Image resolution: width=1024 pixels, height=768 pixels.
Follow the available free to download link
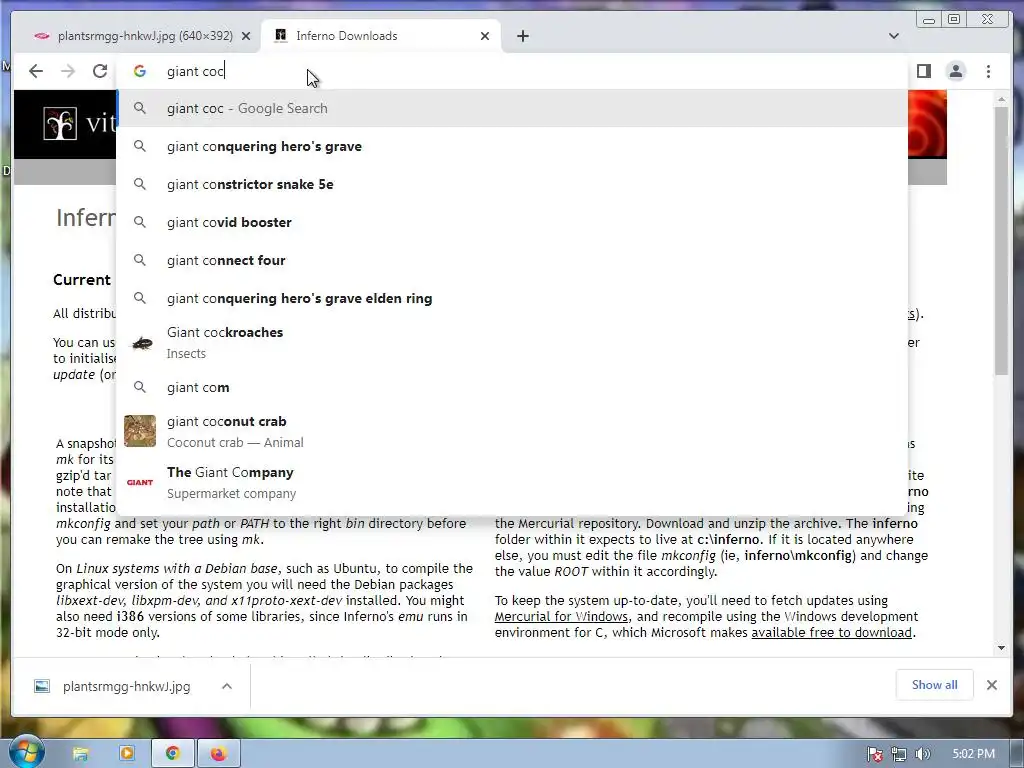point(831,632)
